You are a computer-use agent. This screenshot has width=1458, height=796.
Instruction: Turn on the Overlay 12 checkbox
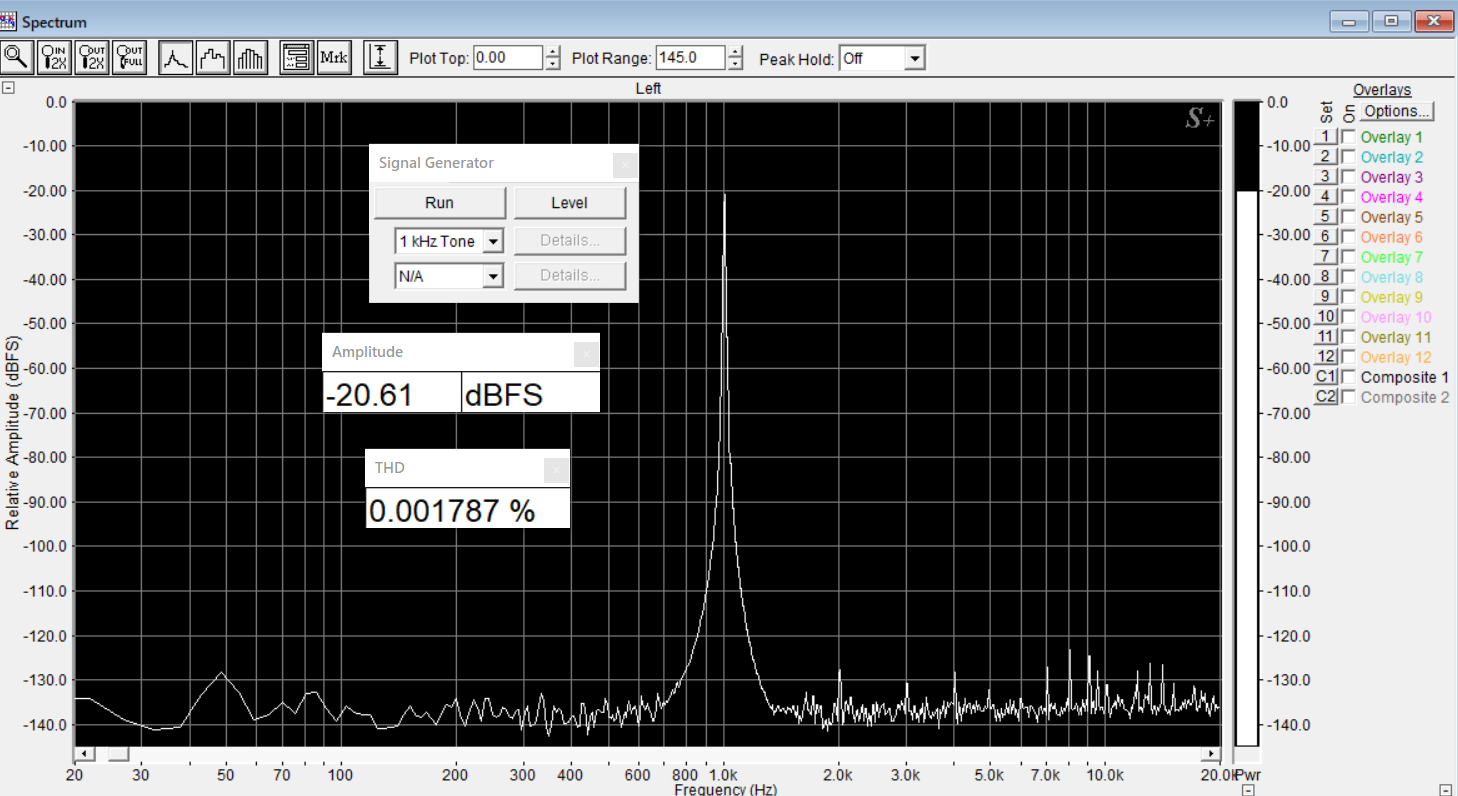[1349, 357]
